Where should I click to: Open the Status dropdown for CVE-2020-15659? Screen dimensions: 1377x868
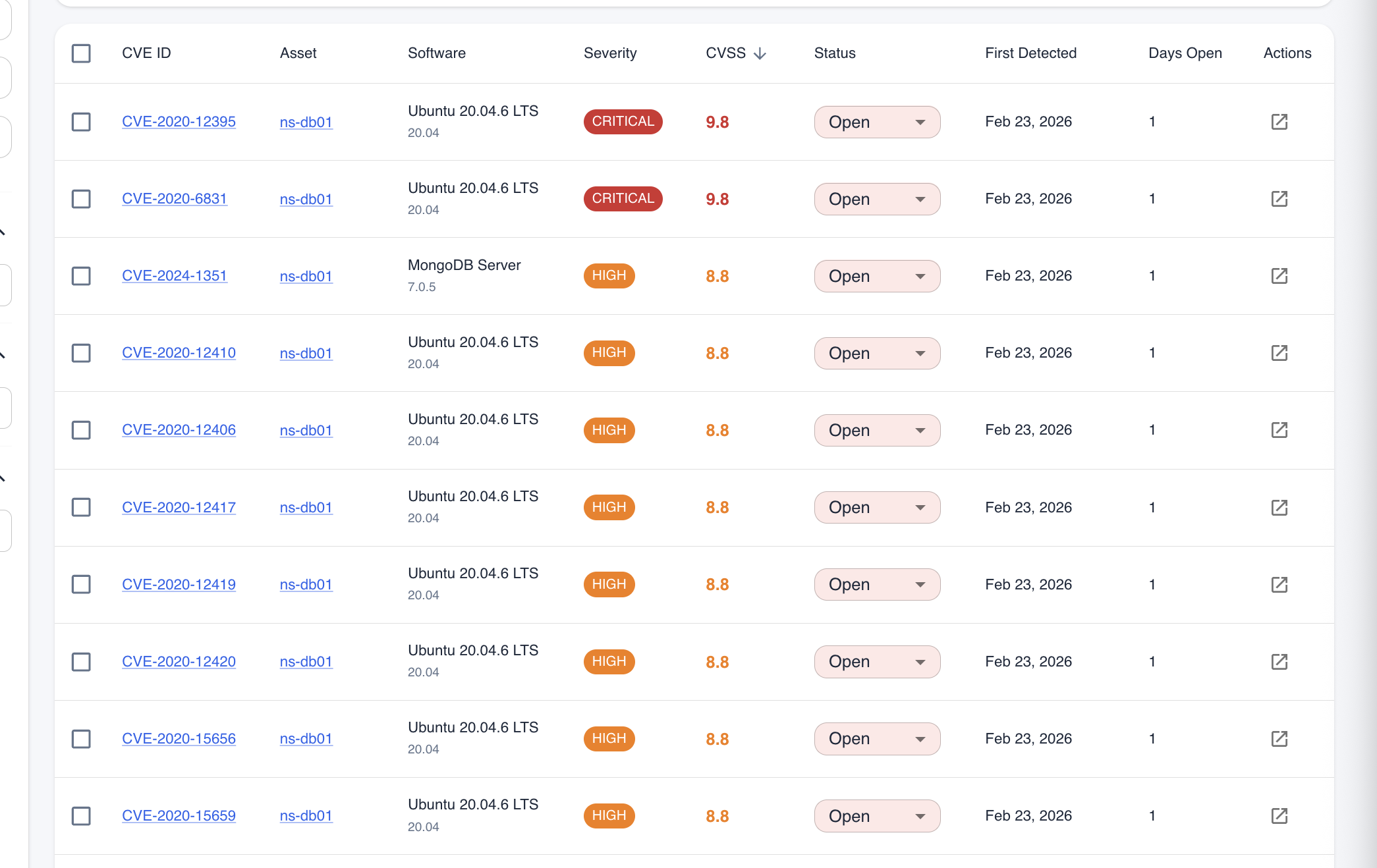click(x=877, y=816)
